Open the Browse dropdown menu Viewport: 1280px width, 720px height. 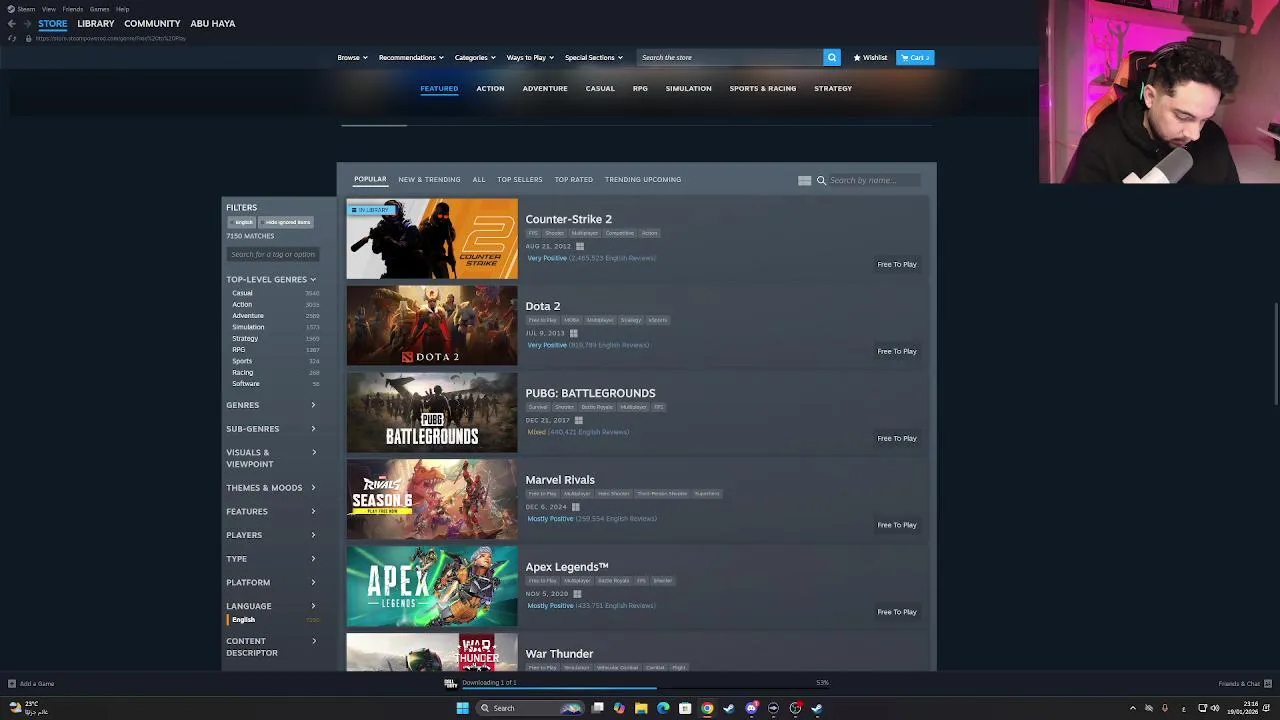[x=352, y=57]
